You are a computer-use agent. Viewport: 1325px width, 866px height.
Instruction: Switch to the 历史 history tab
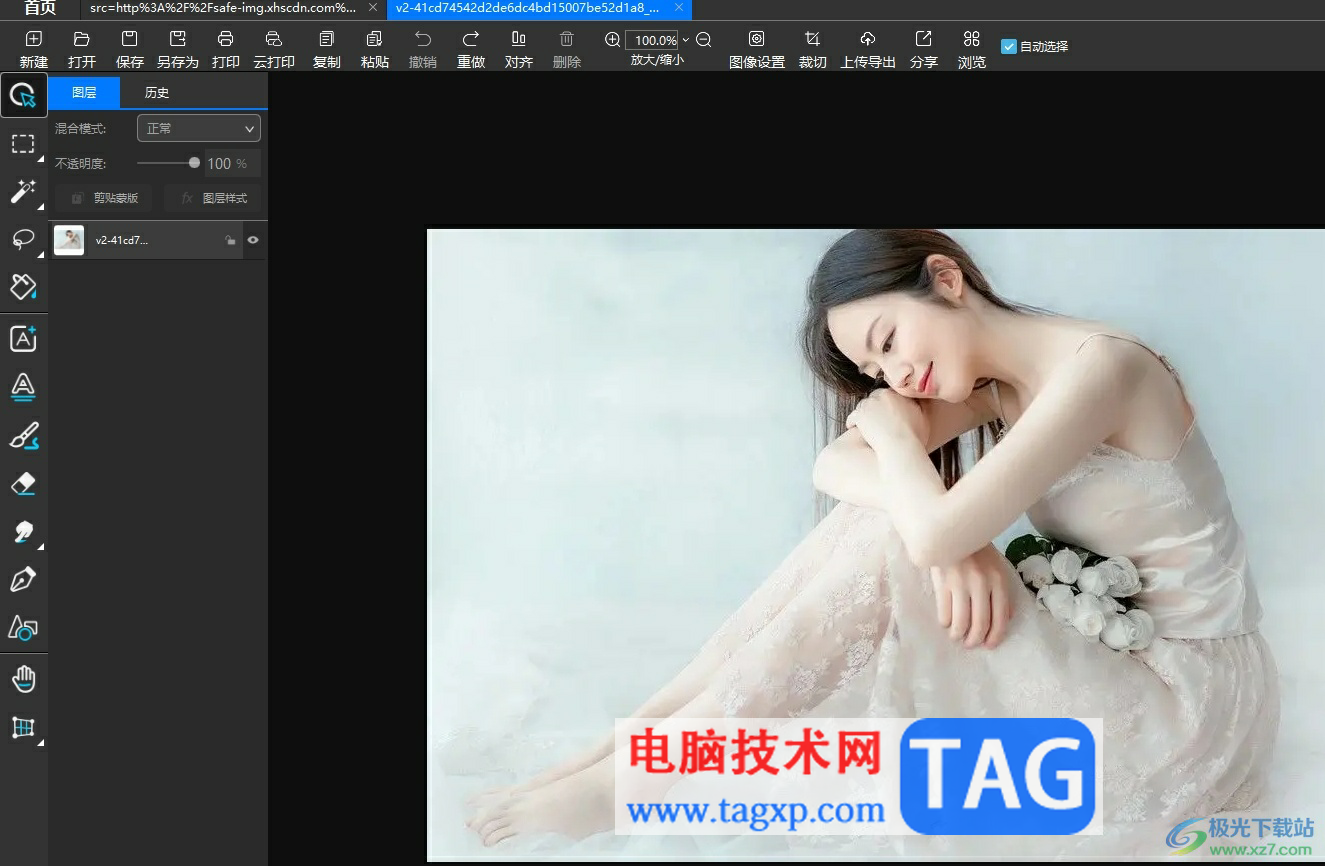(157, 93)
